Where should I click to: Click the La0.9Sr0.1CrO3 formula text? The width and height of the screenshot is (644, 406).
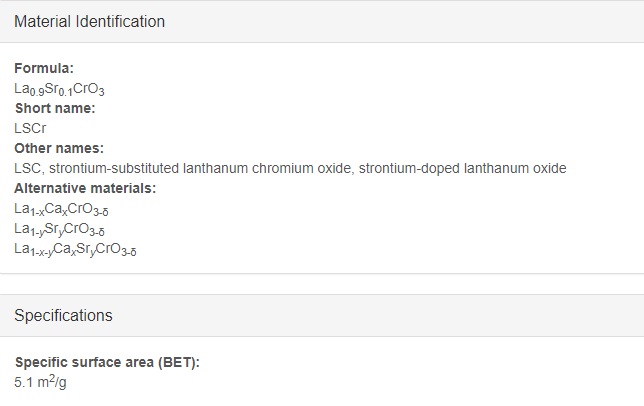pos(59,89)
